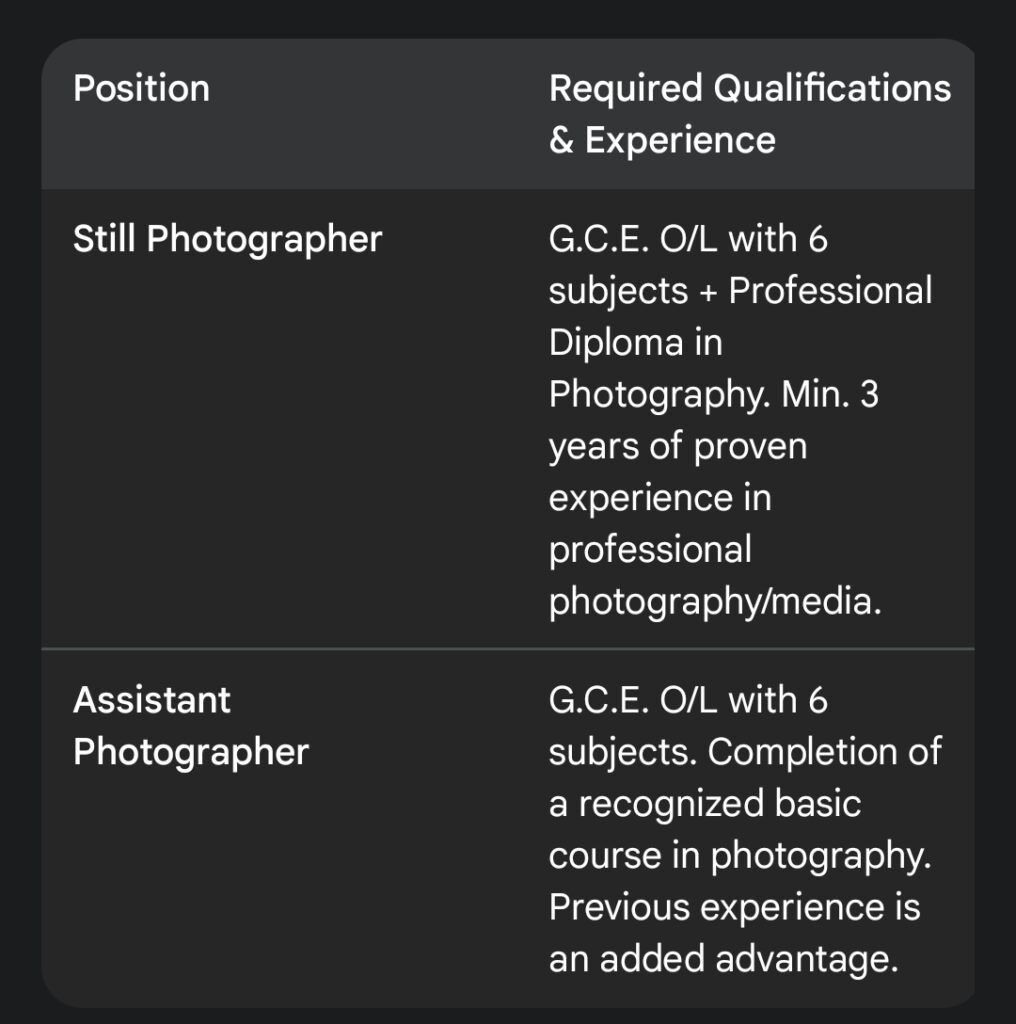Click 'experience in' text in first row
Image resolution: width=1016 pixels, height=1024 pixels.
660,498
